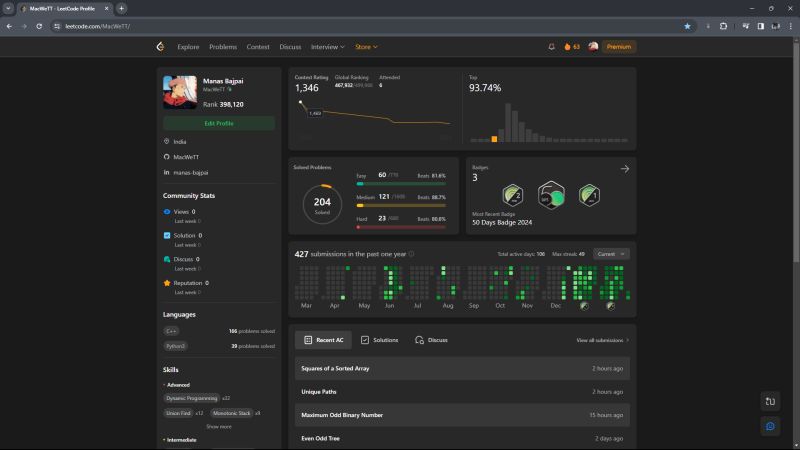
Task: Click the Hard problems progress bar
Action: coord(401,228)
